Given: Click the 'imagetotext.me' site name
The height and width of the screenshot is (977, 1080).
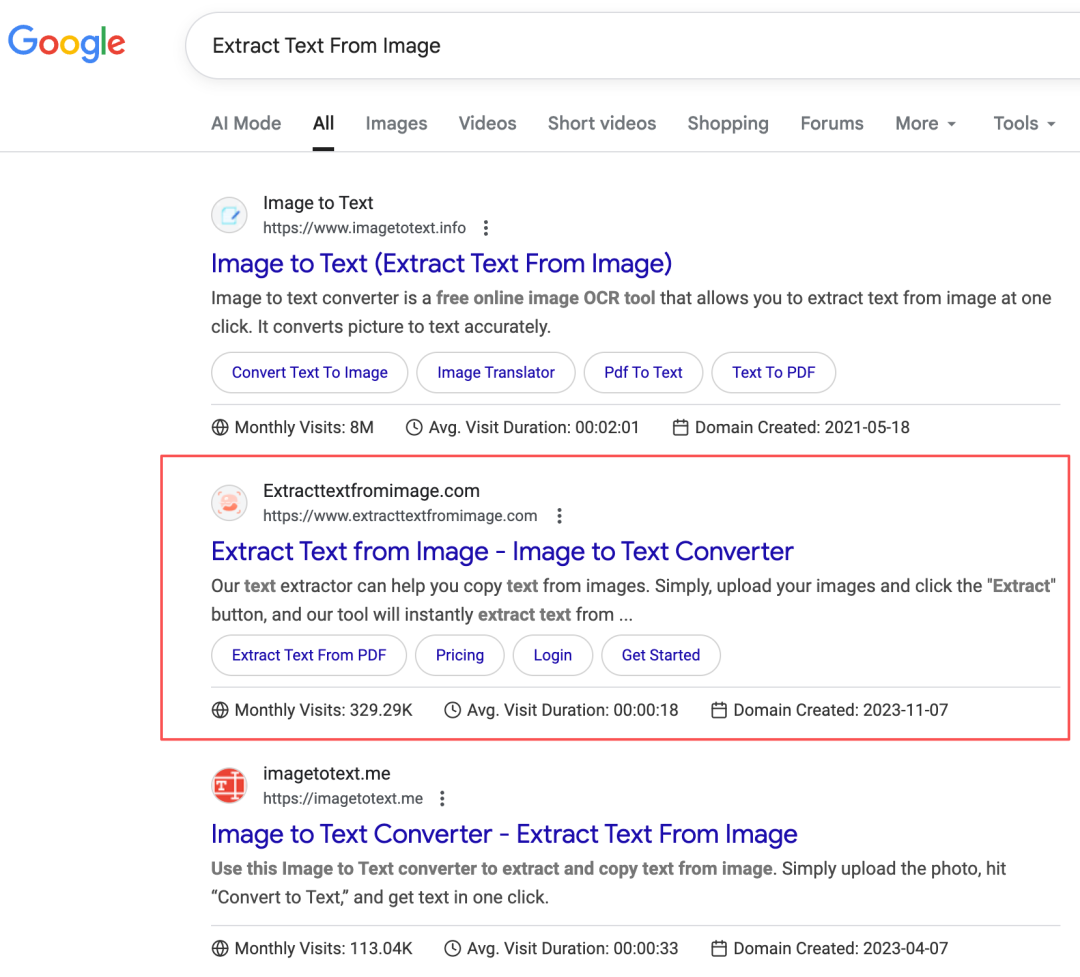Looking at the screenshot, I should (x=326, y=774).
